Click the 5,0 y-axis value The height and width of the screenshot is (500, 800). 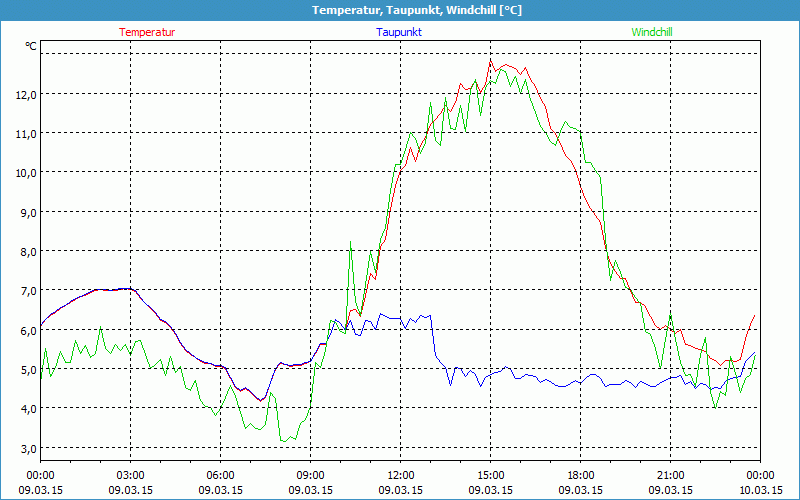[29, 369]
